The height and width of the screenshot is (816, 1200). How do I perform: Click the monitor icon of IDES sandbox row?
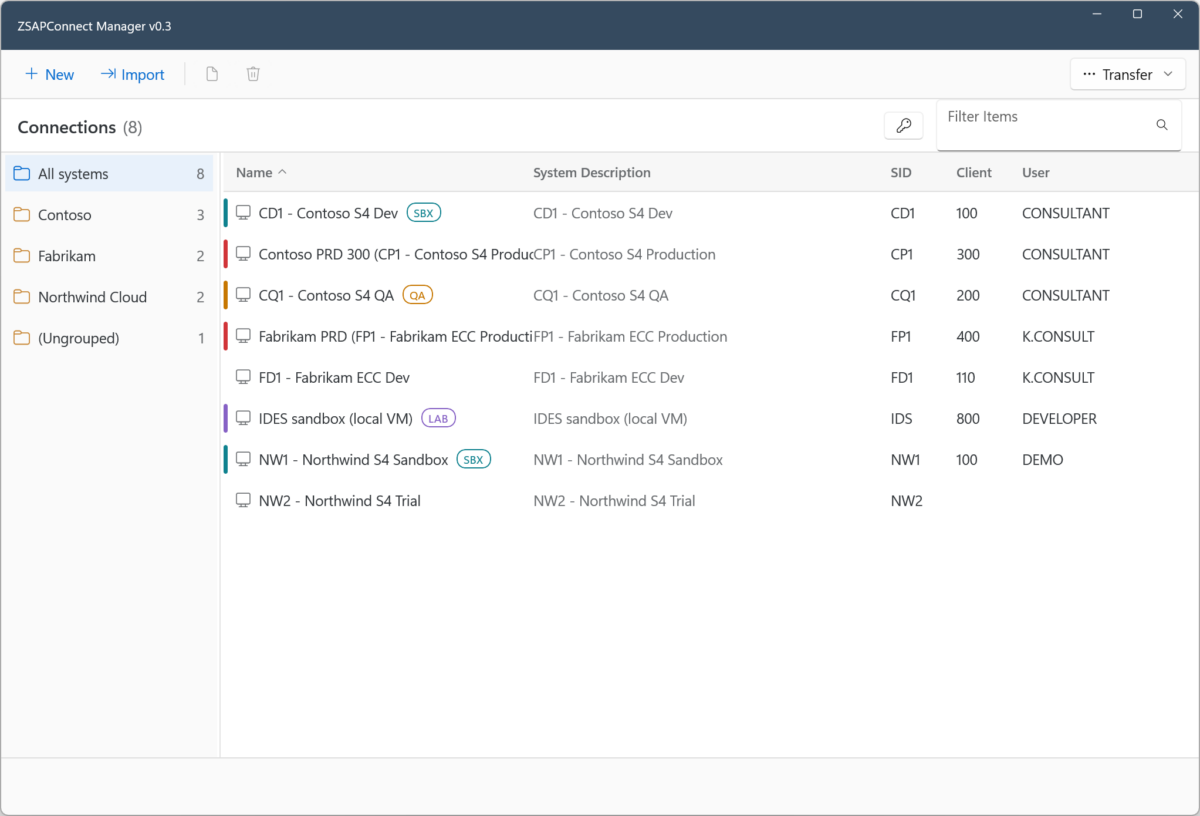[243, 418]
